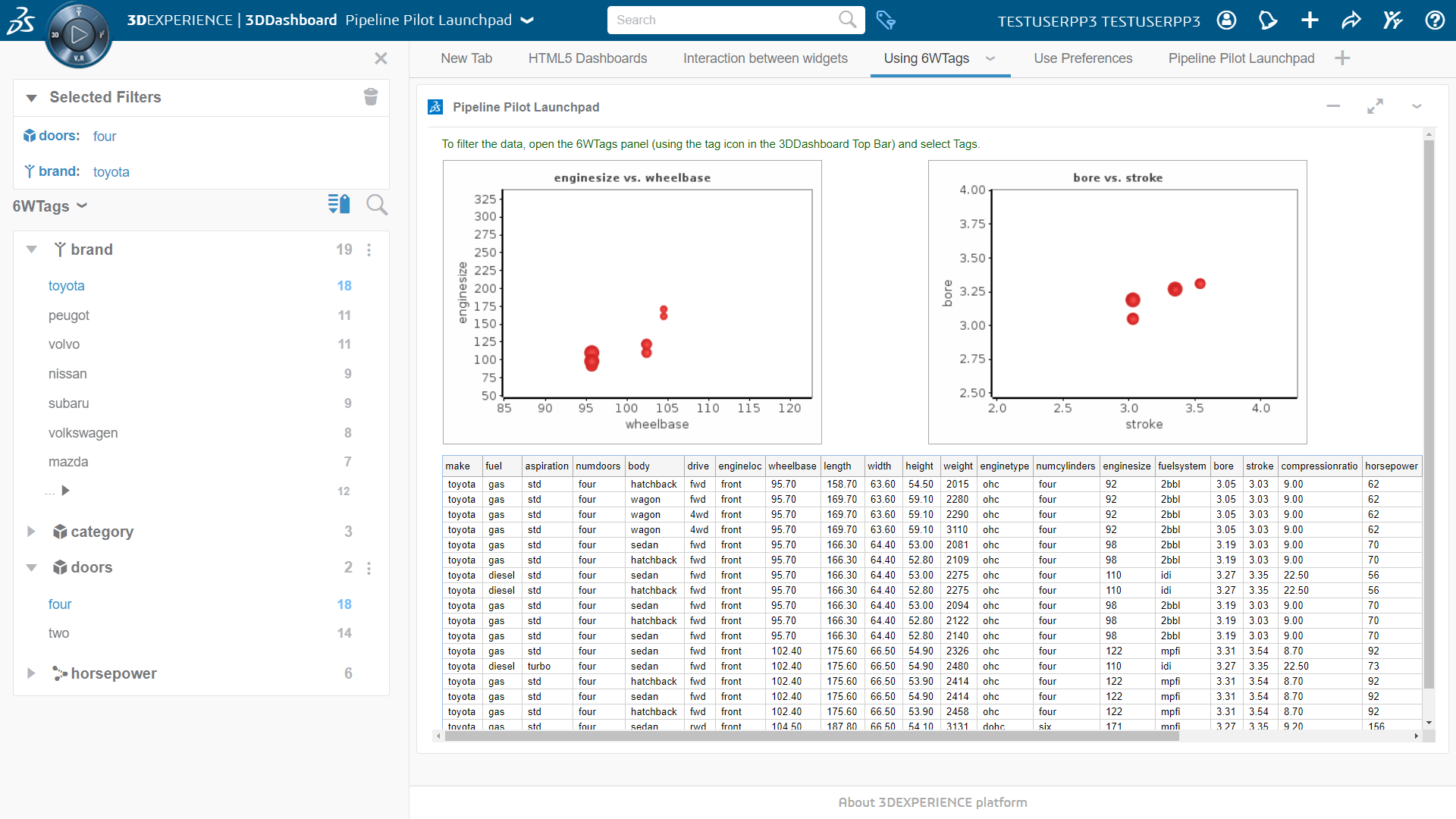Close the 6WTags side panel
The image size is (1456, 819).
[x=381, y=58]
